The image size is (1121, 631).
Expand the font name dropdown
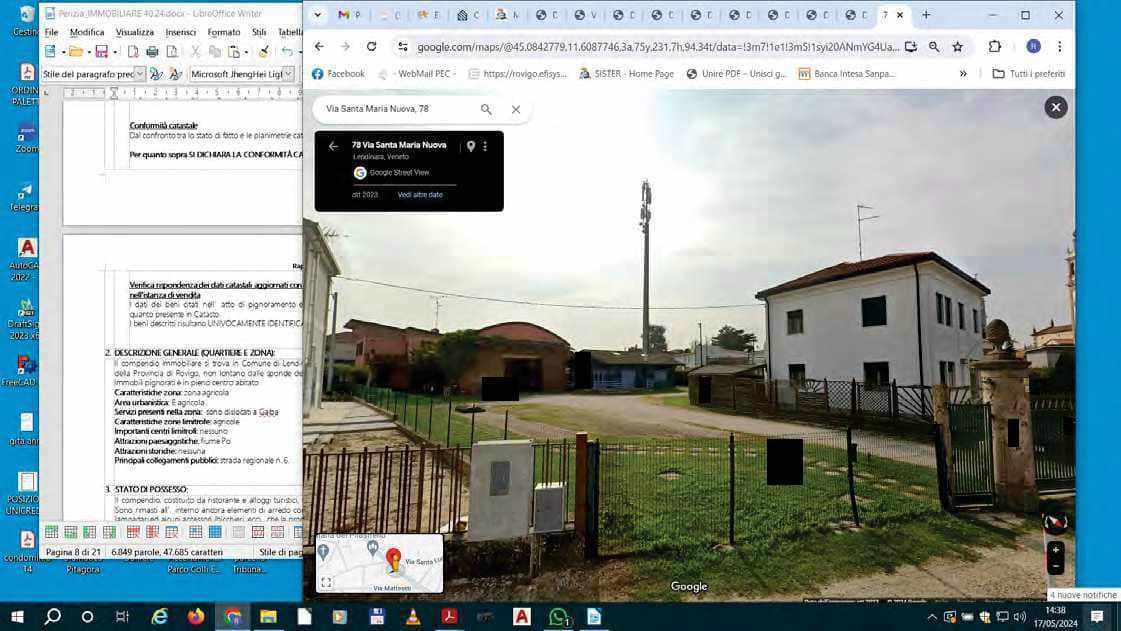point(288,74)
